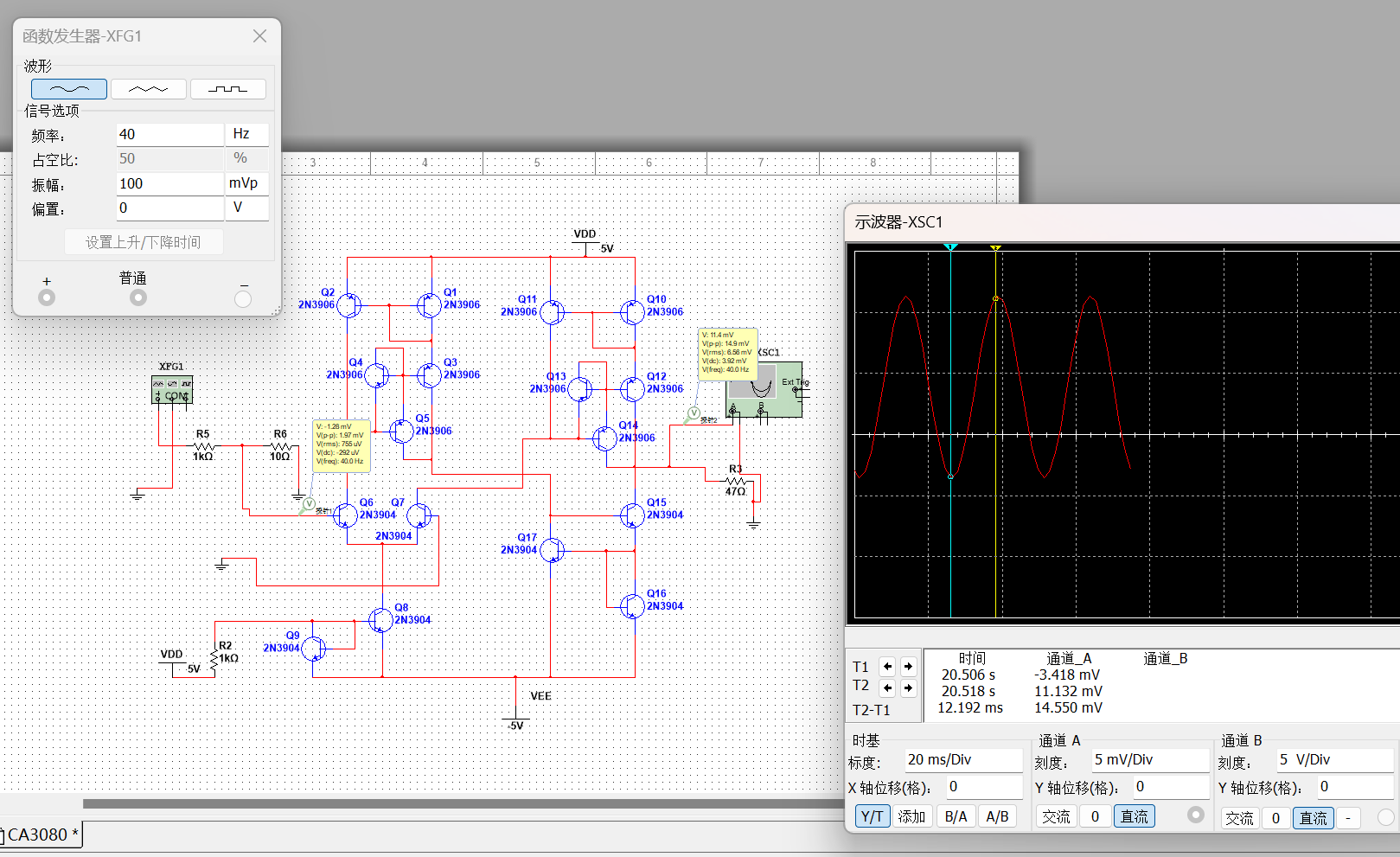Set Channel B coupling to 0
Viewport: 1400px width, 857px height.
[1275, 818]
